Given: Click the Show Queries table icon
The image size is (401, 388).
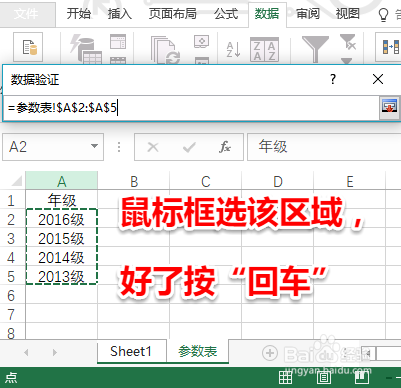Looking at the screenshot, I should coord(118,41).
